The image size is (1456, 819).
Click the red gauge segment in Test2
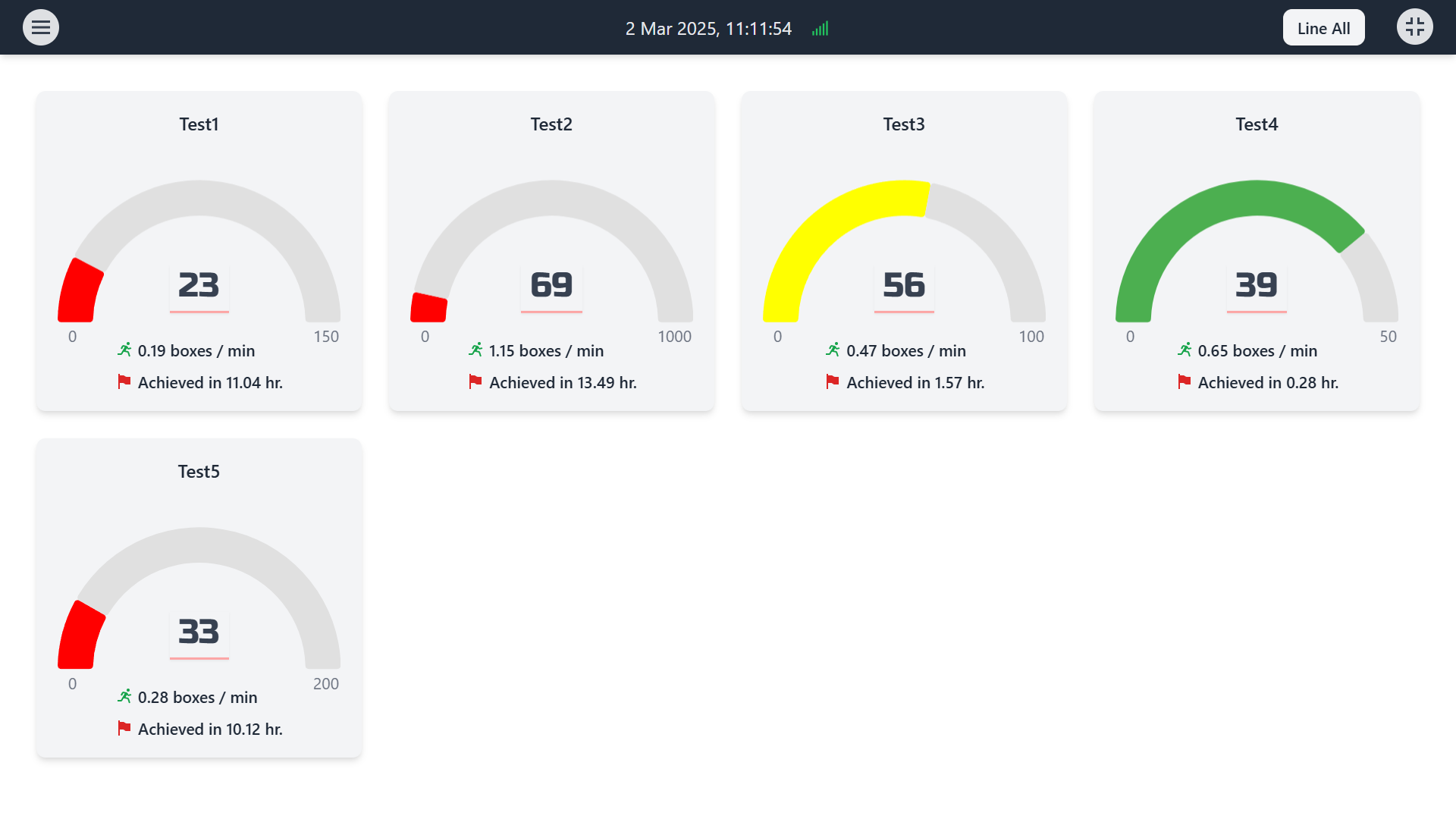tap(428, 308)
